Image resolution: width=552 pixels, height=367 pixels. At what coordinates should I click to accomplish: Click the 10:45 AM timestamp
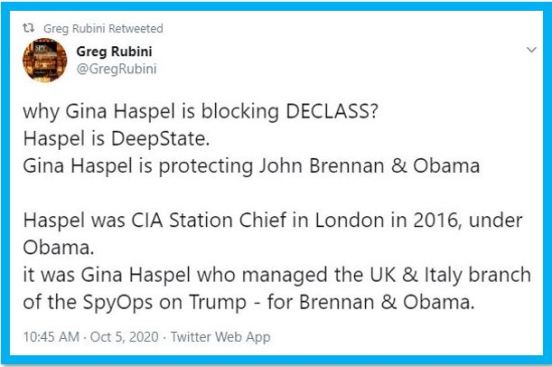coord(51,337)
